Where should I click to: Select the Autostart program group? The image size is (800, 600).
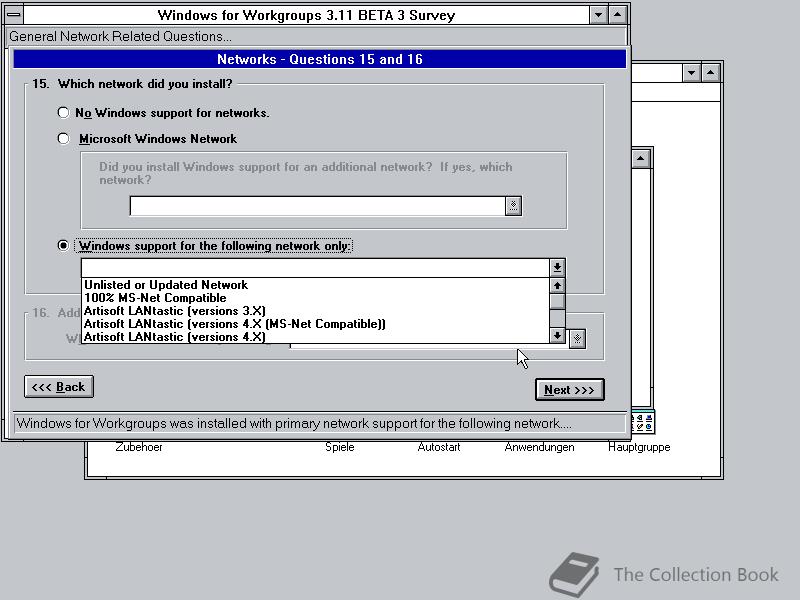[x=439, y=447]
